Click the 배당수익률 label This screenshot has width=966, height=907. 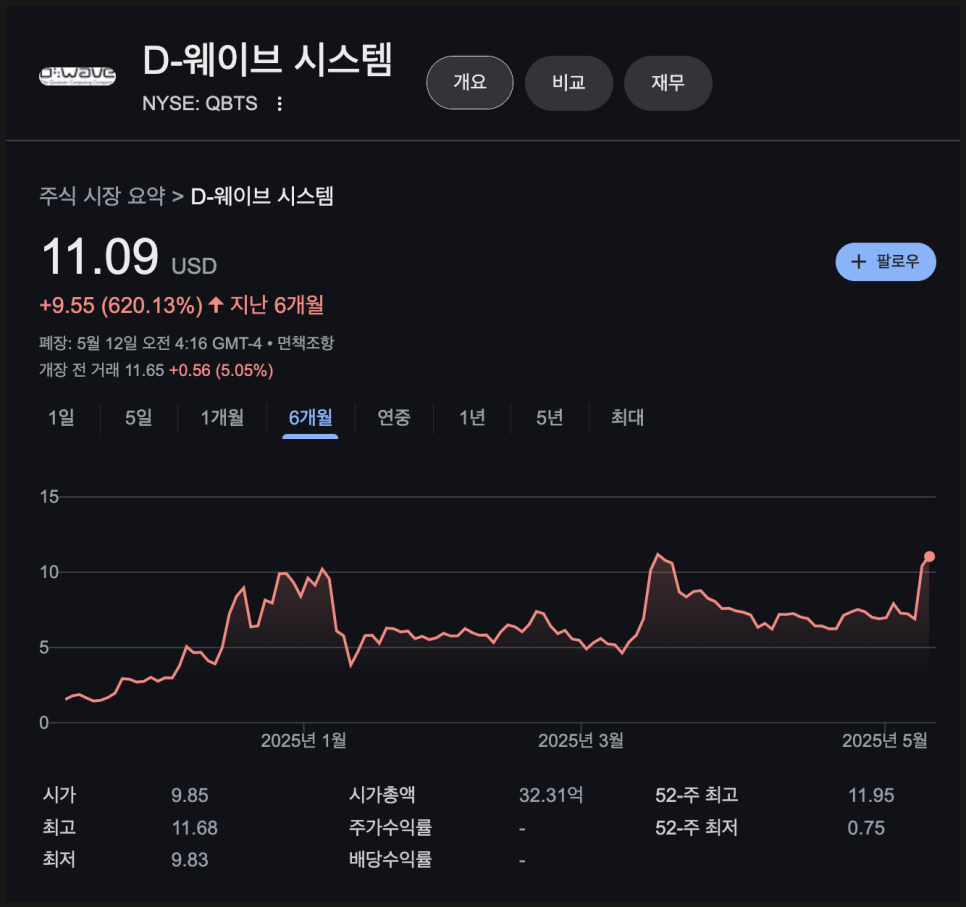click(391, 859)
